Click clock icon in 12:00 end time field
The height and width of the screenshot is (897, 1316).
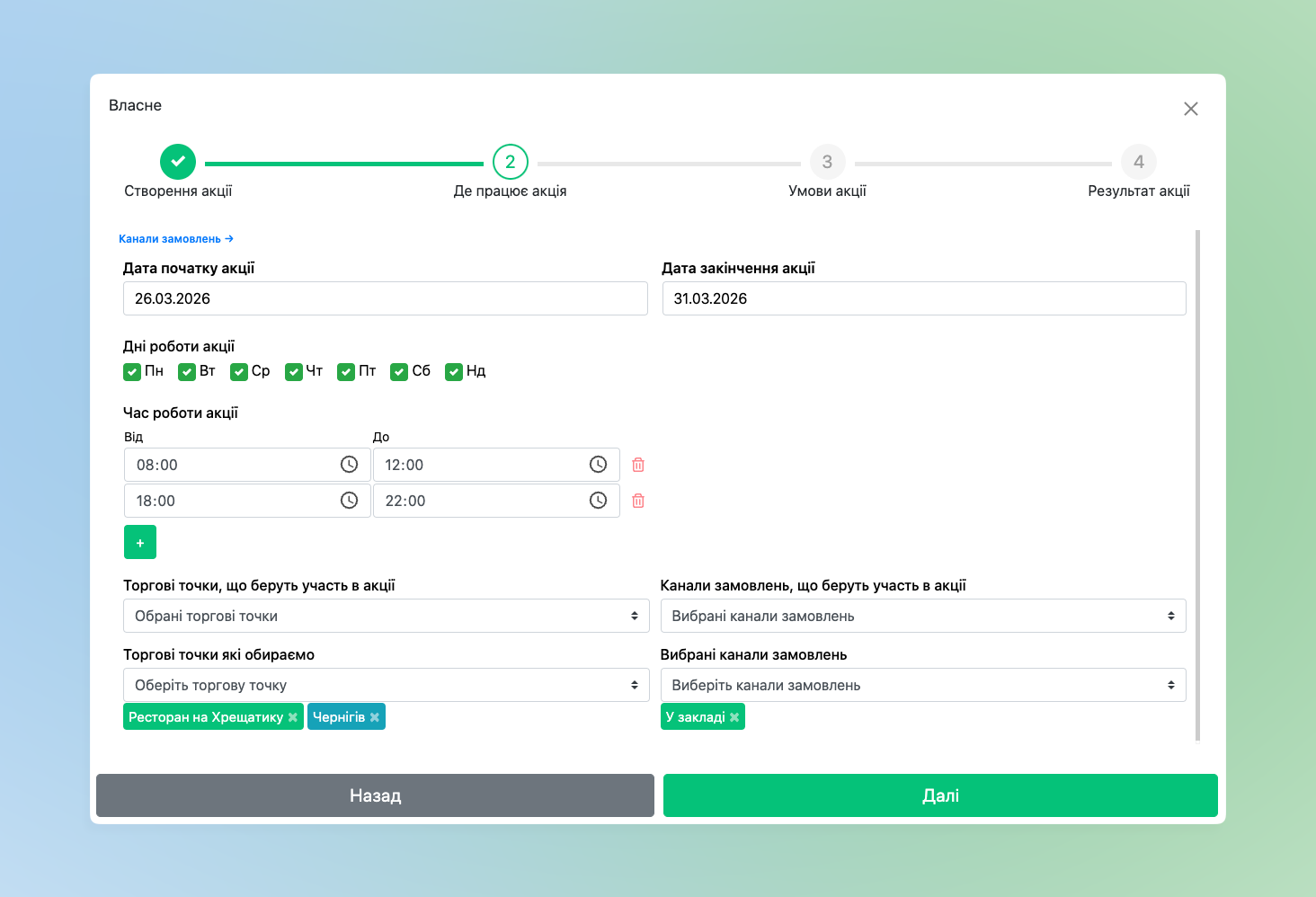598,465
